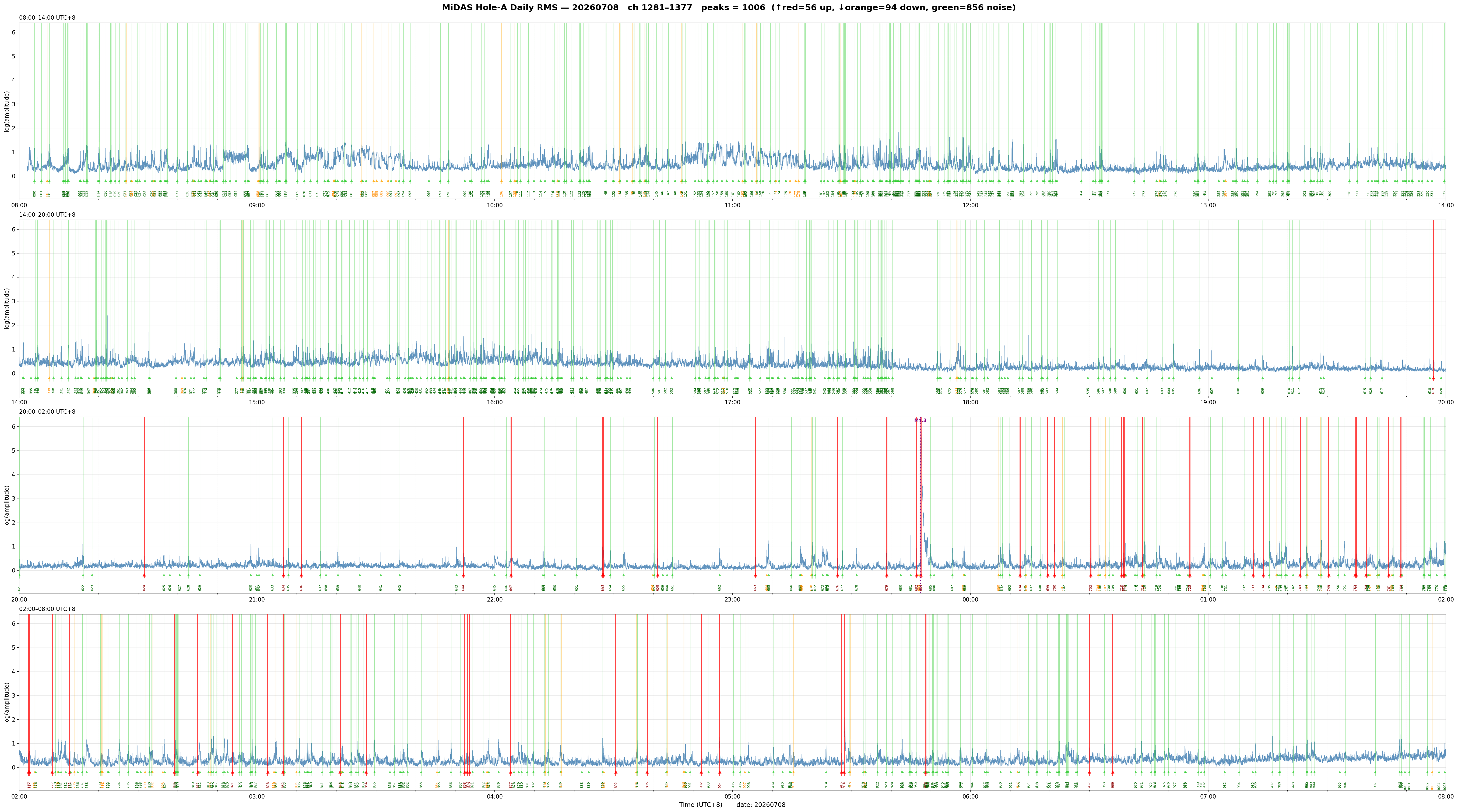Select y-axis tick 4 in the 20:00–02:00 panel
The width and height of the screenshot is (1458, 812).
pyautogui.click(x=13, y=474)
